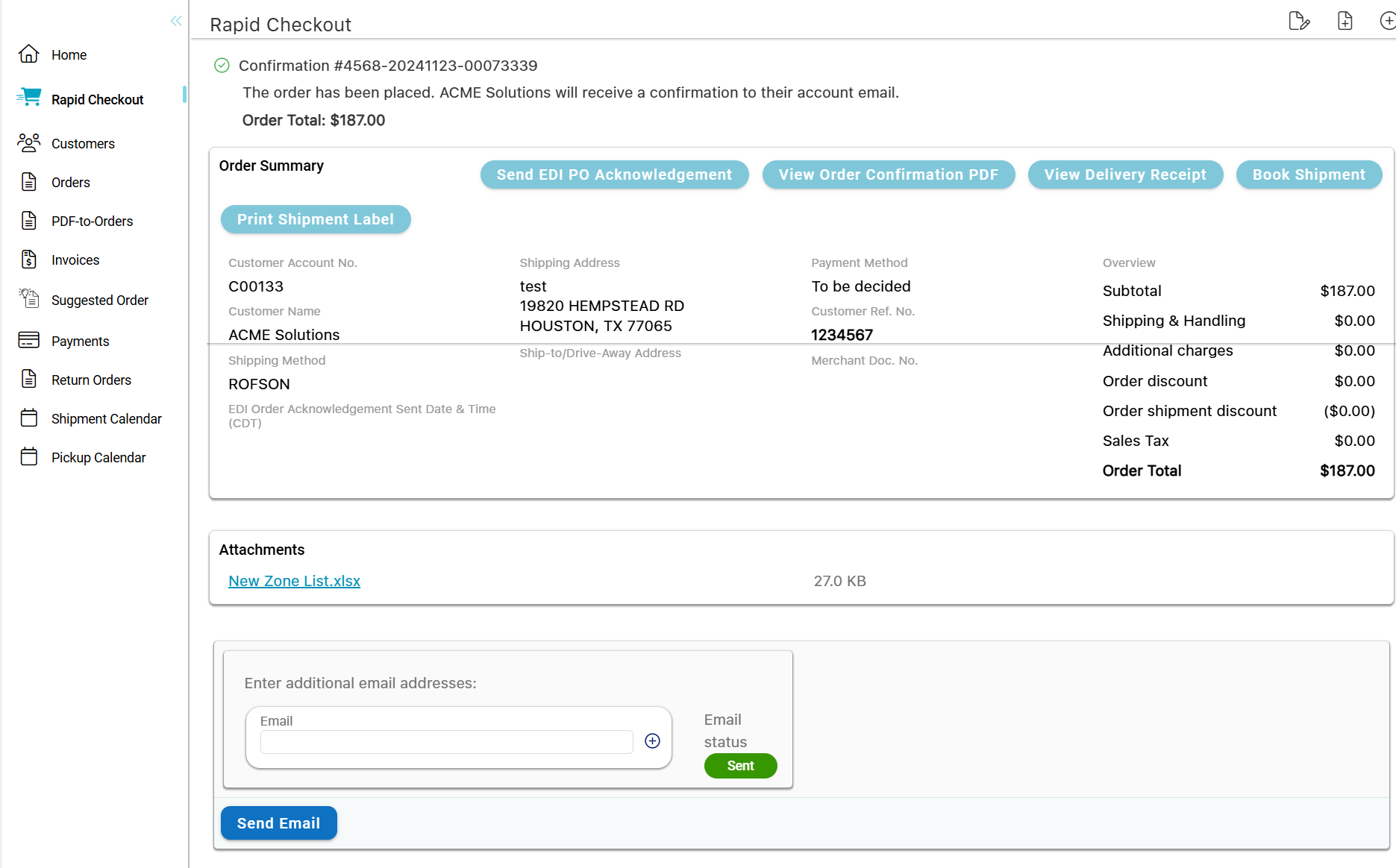The width and height of the screenshot is (1396, 868).
Task: Click the edit document icon in header
Action: pyautogui.click(x=1299, y=21)
